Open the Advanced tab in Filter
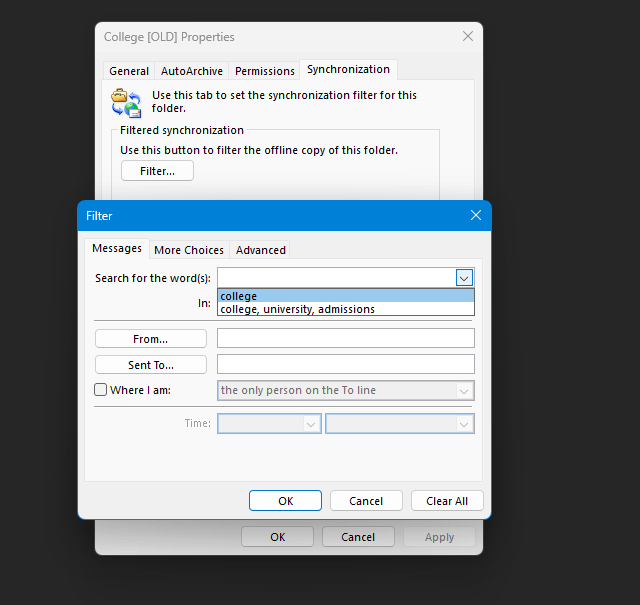 pyautogui.click(x=260, y=250)
